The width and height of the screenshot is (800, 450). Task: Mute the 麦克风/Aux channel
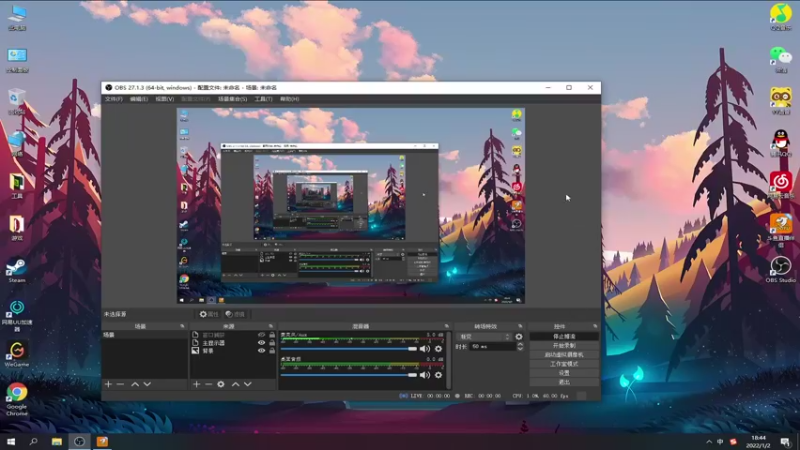(424, 349)
